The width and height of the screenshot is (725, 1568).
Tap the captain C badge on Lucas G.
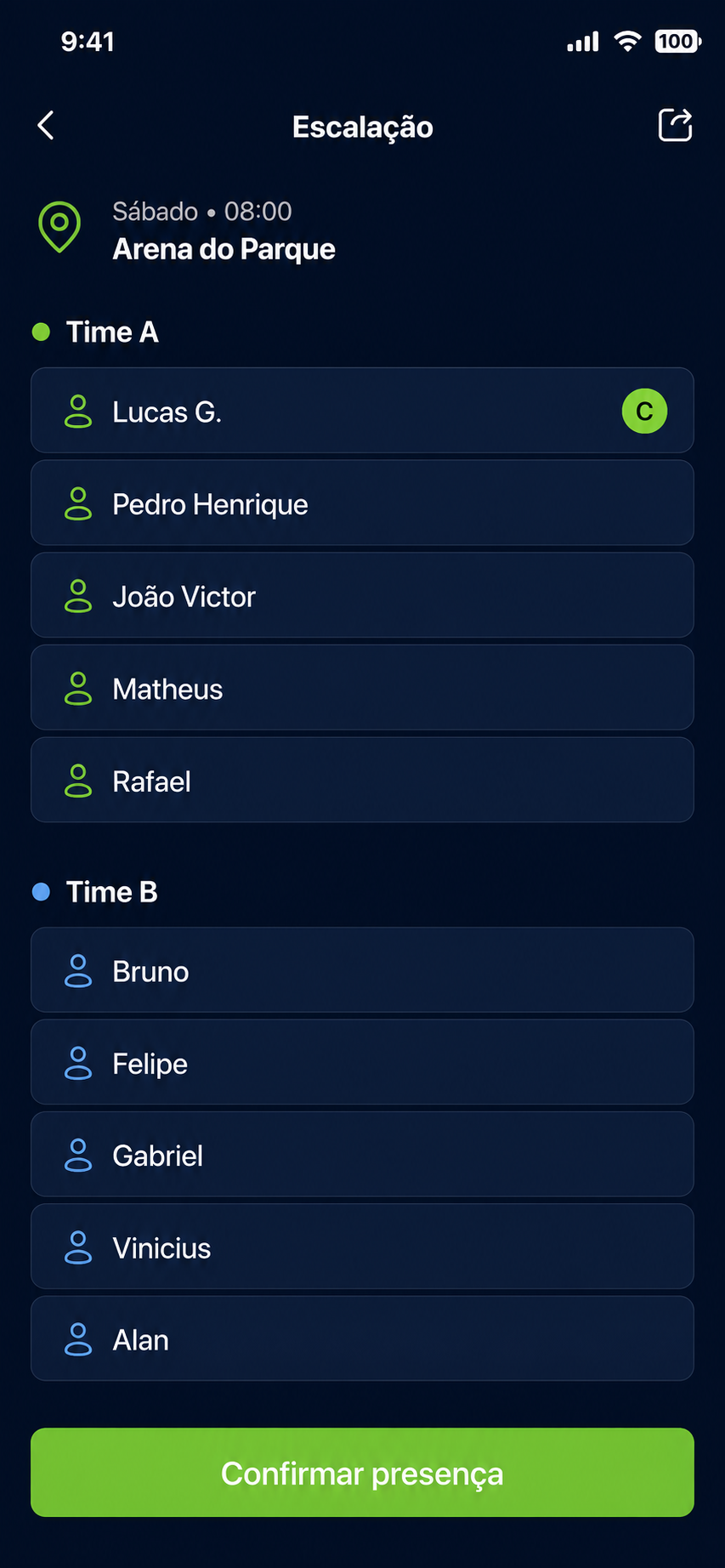(x=644, y=412)
